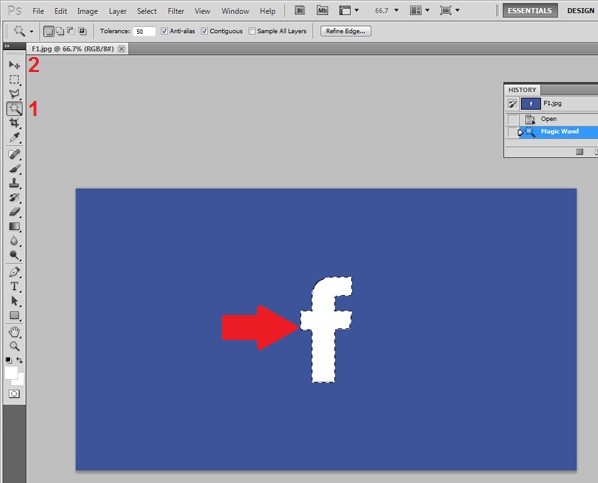This screenshot has height=483, width=598.
Task: Launch Mini Bridge
Action: click(322, 10)
